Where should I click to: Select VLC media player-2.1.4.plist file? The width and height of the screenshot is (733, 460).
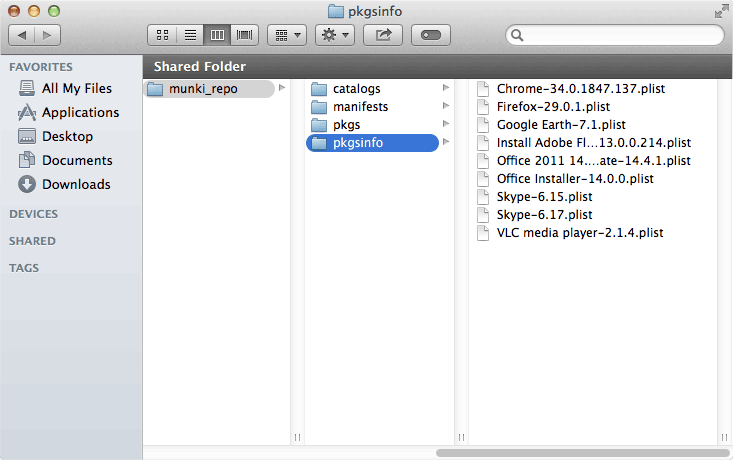579,233
